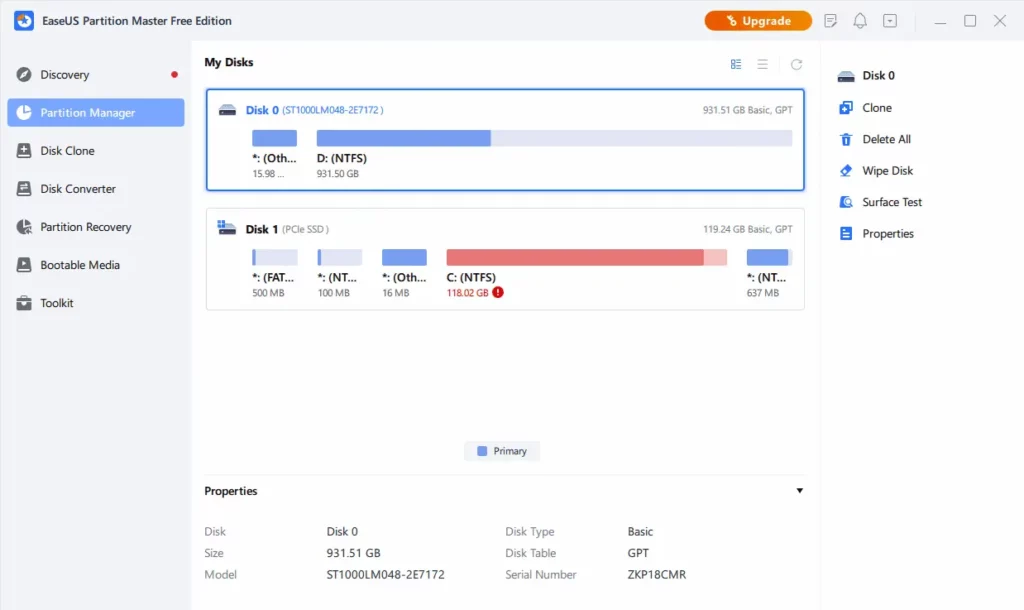This screenshot has height=610, width=1024.
Task: Open the Toolkit section
Action: click(55, 302)
